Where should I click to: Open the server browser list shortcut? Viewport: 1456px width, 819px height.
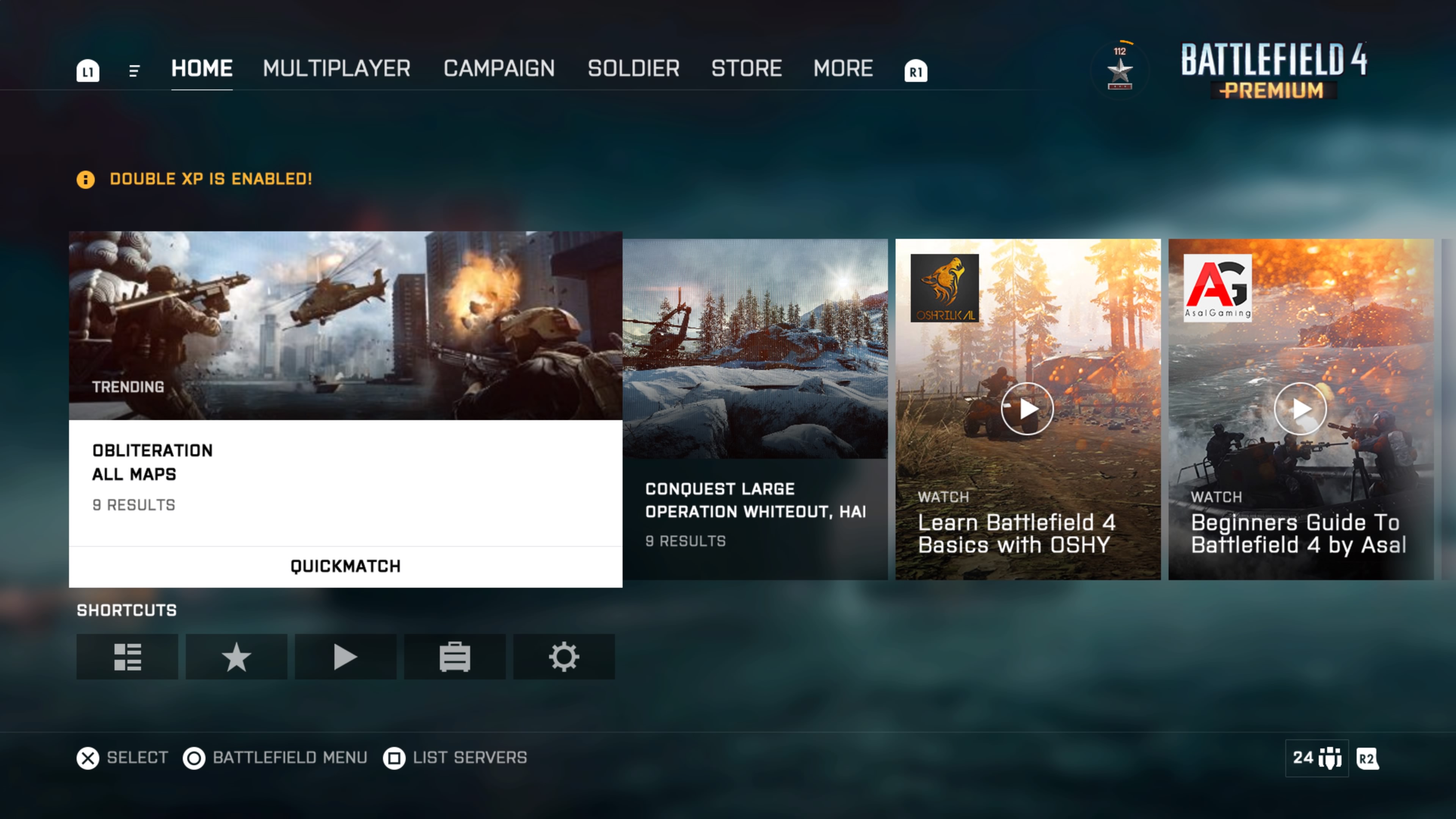(x=127, y=657)
